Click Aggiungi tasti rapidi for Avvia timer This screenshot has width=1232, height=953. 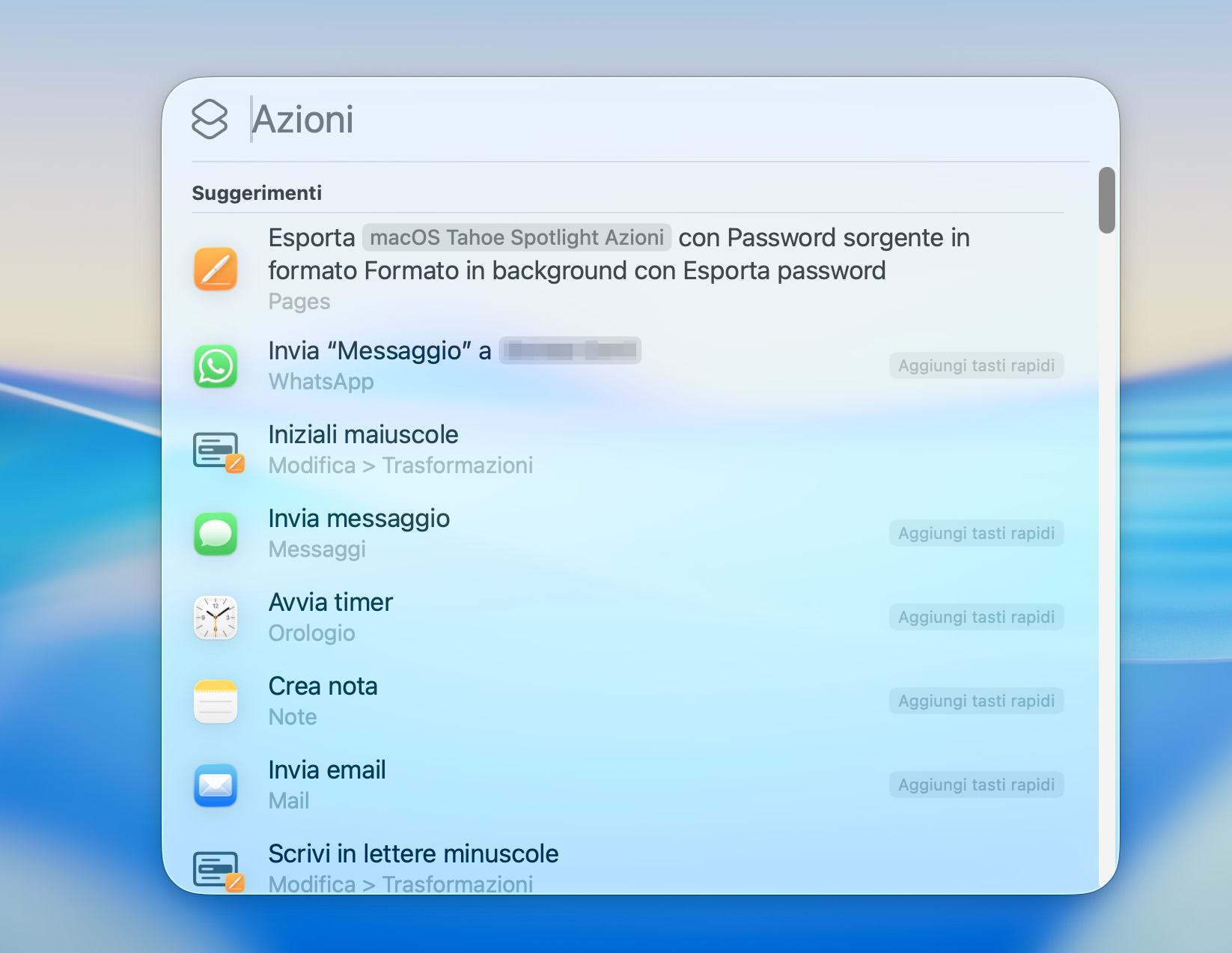[x=976, y=617]
